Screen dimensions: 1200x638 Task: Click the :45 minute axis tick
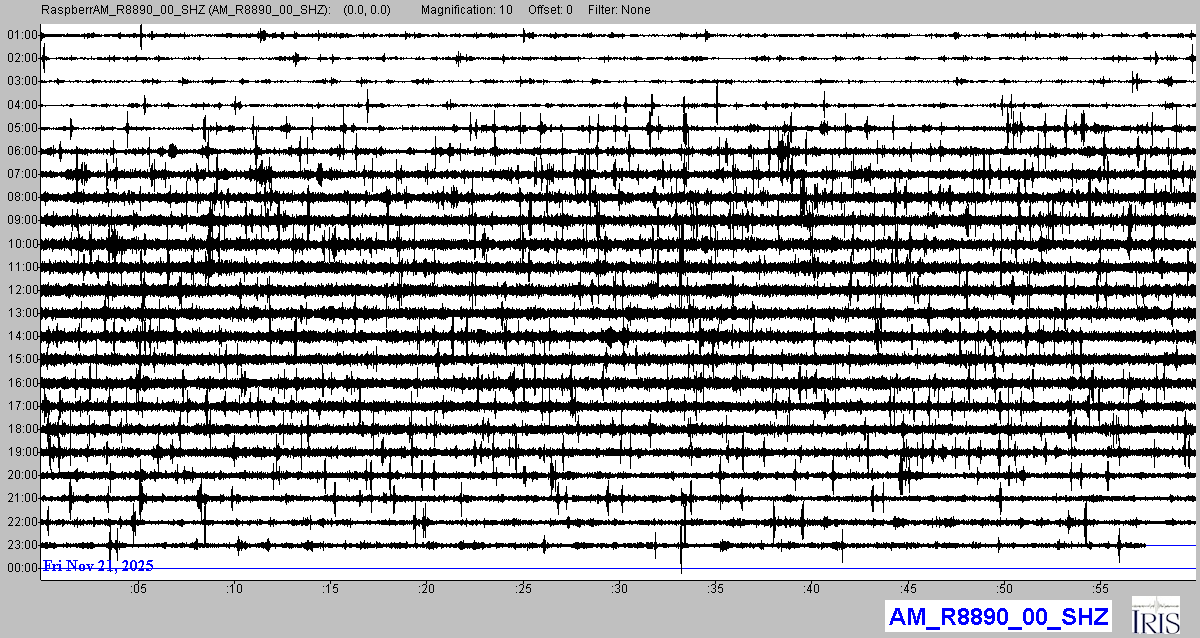[908, 588]
